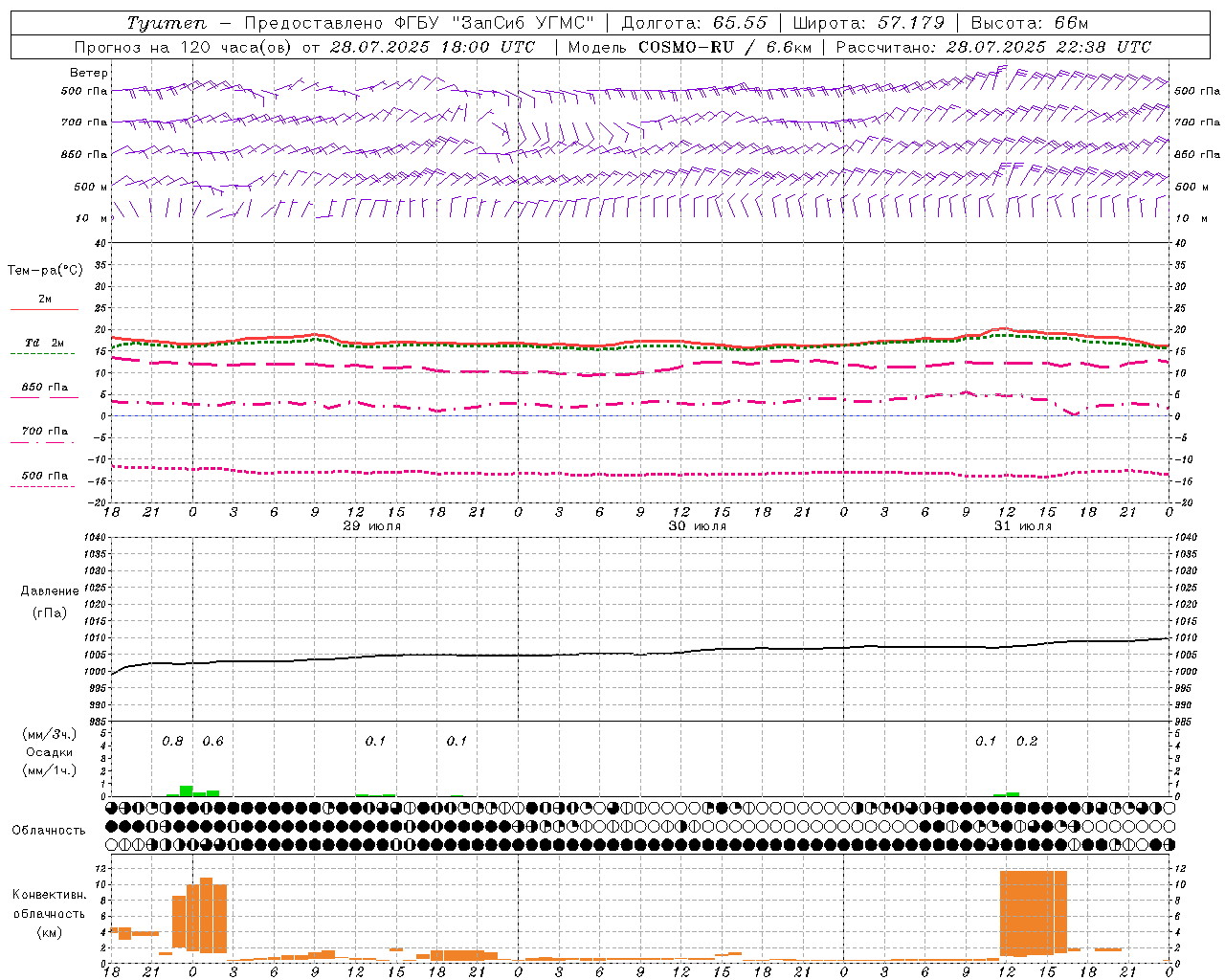Click the Прогноз на 120 часа(ов) text
The image size is (1225, 980).
click(x=185, y=47)
